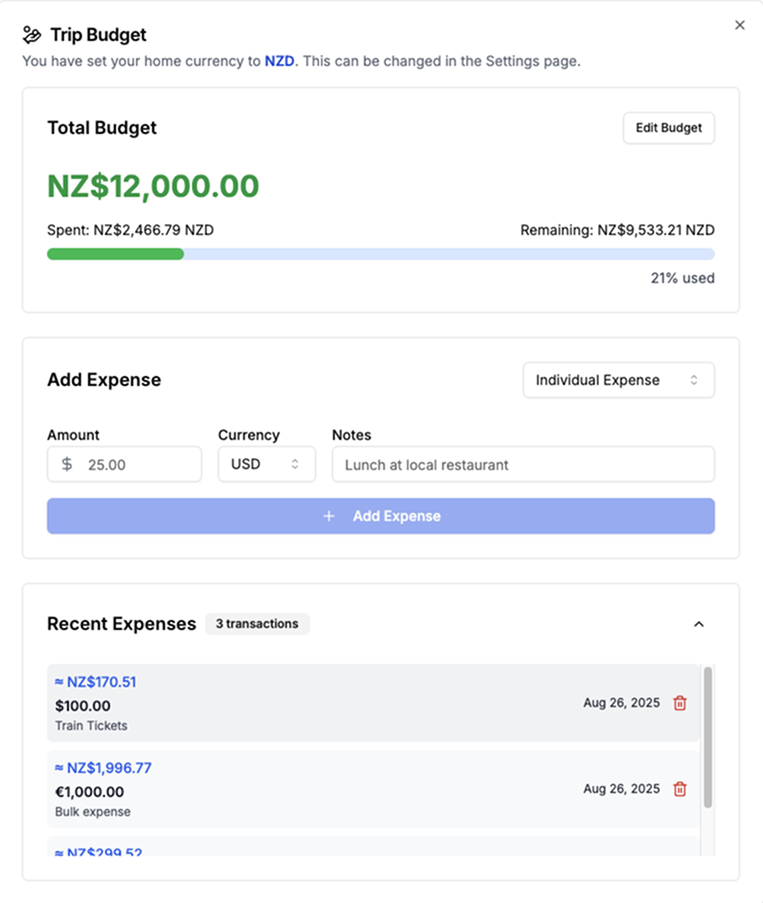Close the Trip Budget dialog
763x903 pixels.
coord(740,25)
